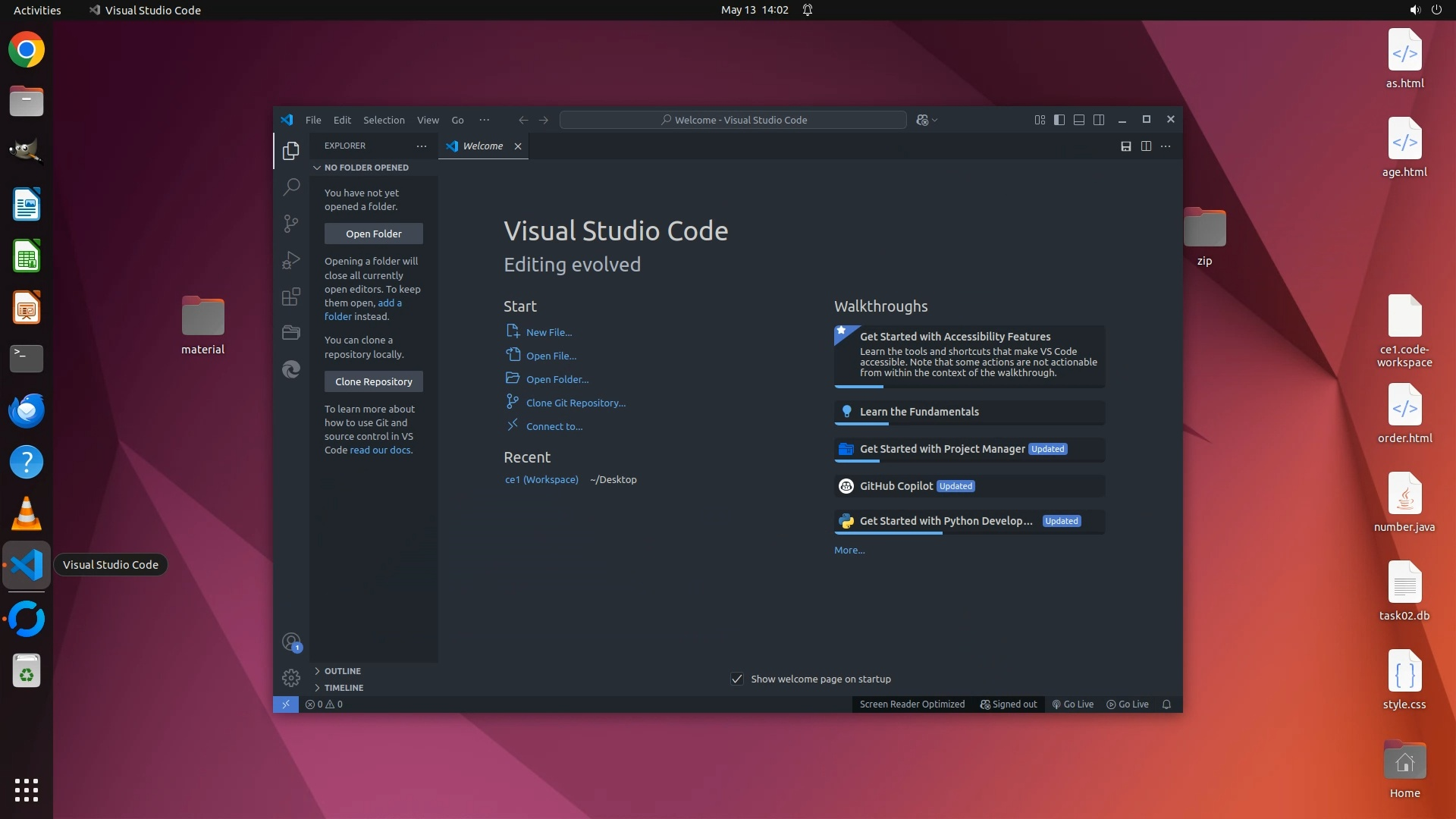1456x819 pixels.
Task: Click the Accounts icon in activity bar
Action: (x=291, y=642)
